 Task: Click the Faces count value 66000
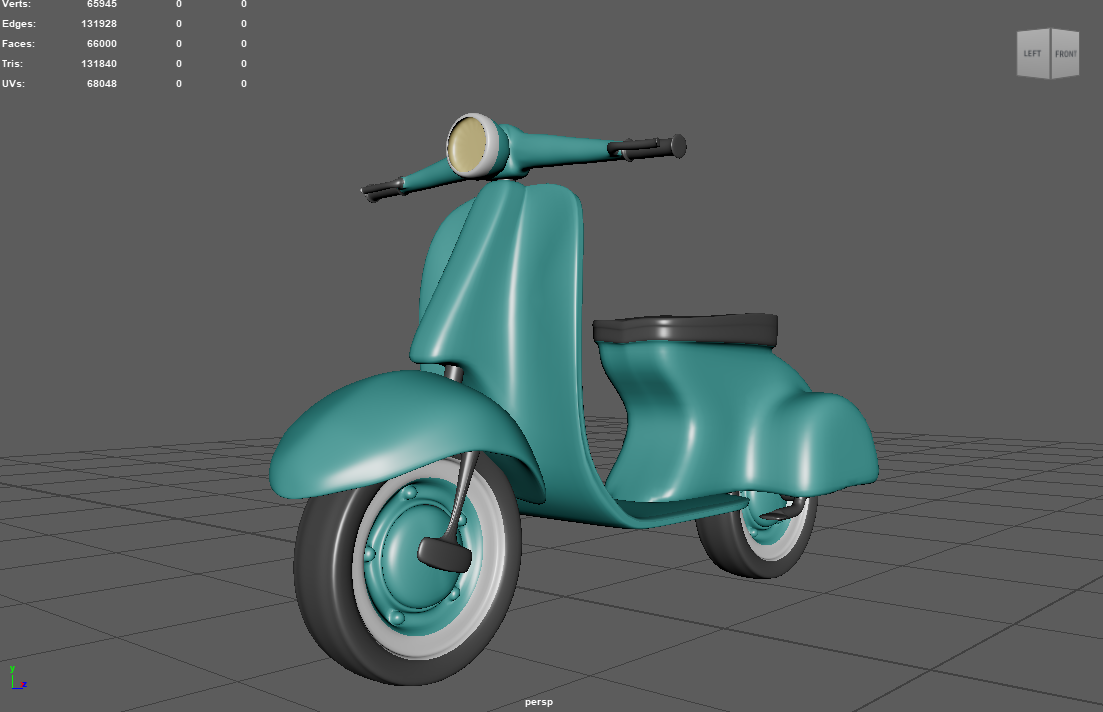(101, 44)
